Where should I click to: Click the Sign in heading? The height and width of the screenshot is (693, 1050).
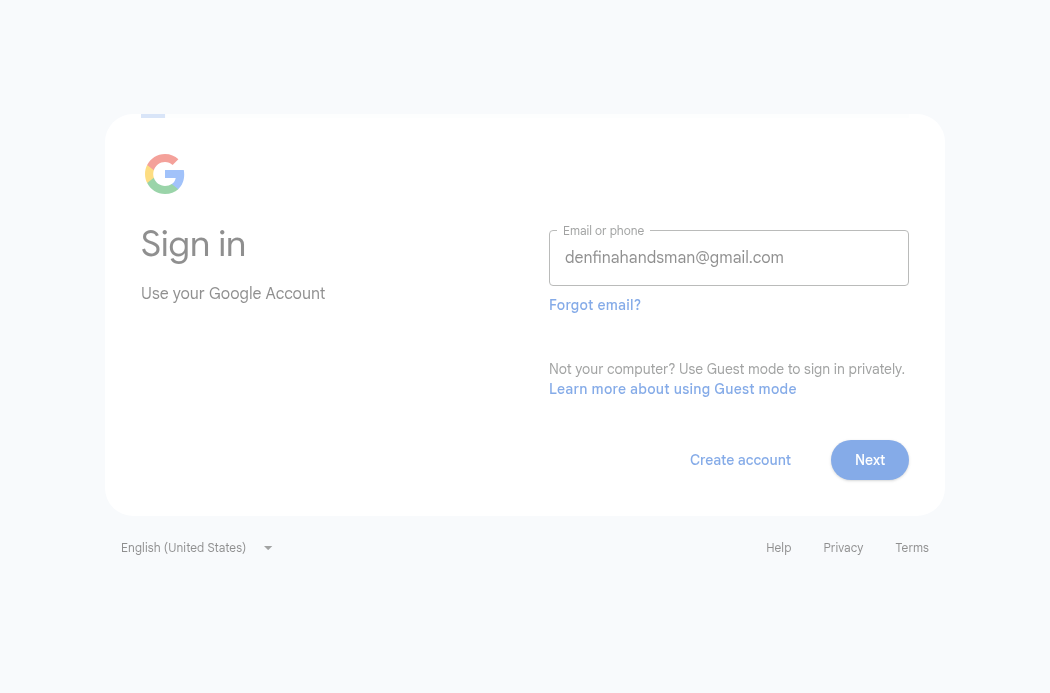tap(194, 244)
